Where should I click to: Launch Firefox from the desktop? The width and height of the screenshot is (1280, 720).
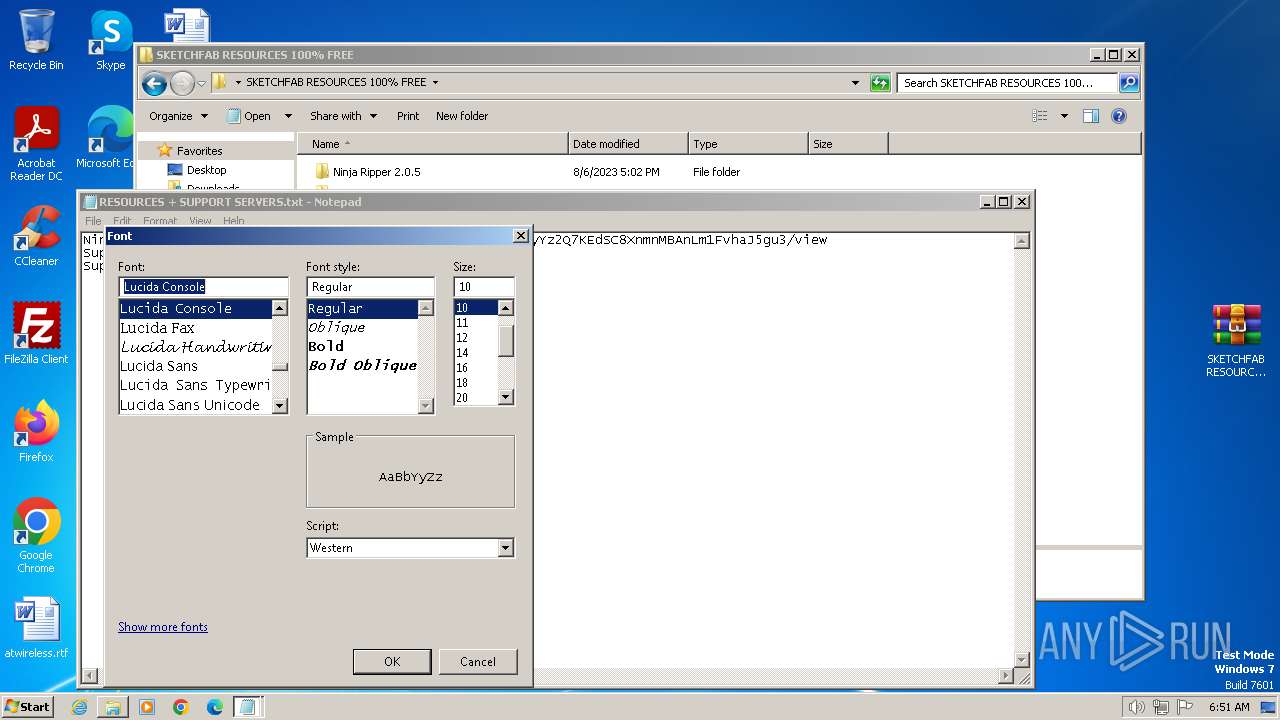tap(36, 432)
